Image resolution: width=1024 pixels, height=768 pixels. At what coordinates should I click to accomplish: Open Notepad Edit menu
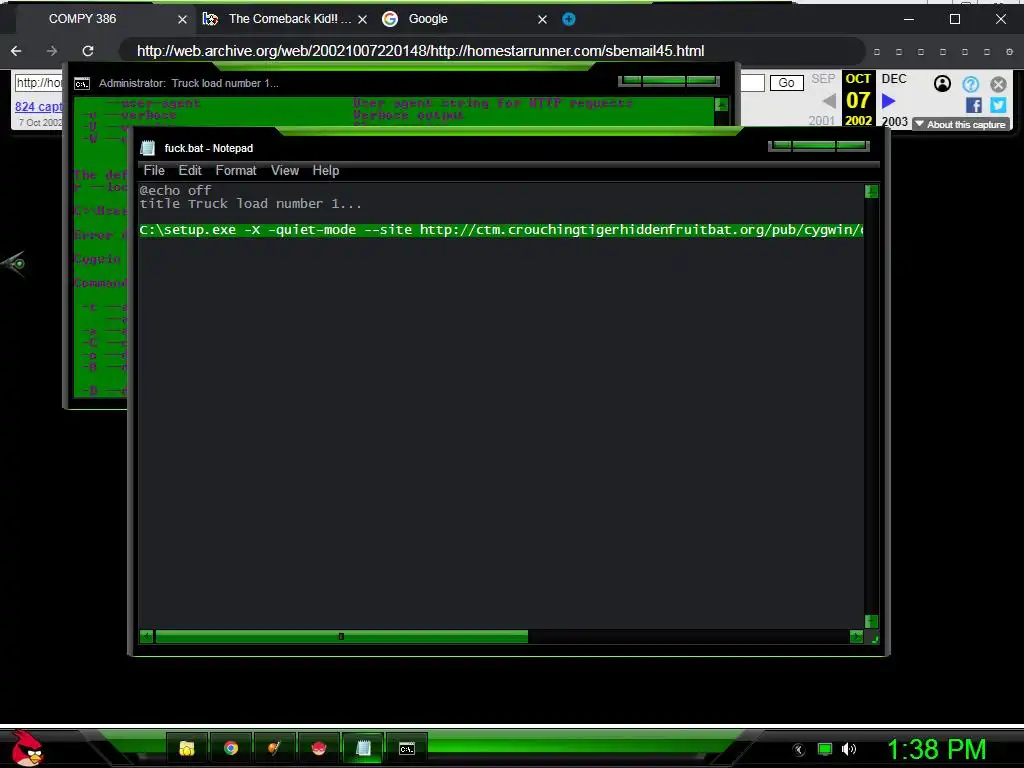point(190,170)
